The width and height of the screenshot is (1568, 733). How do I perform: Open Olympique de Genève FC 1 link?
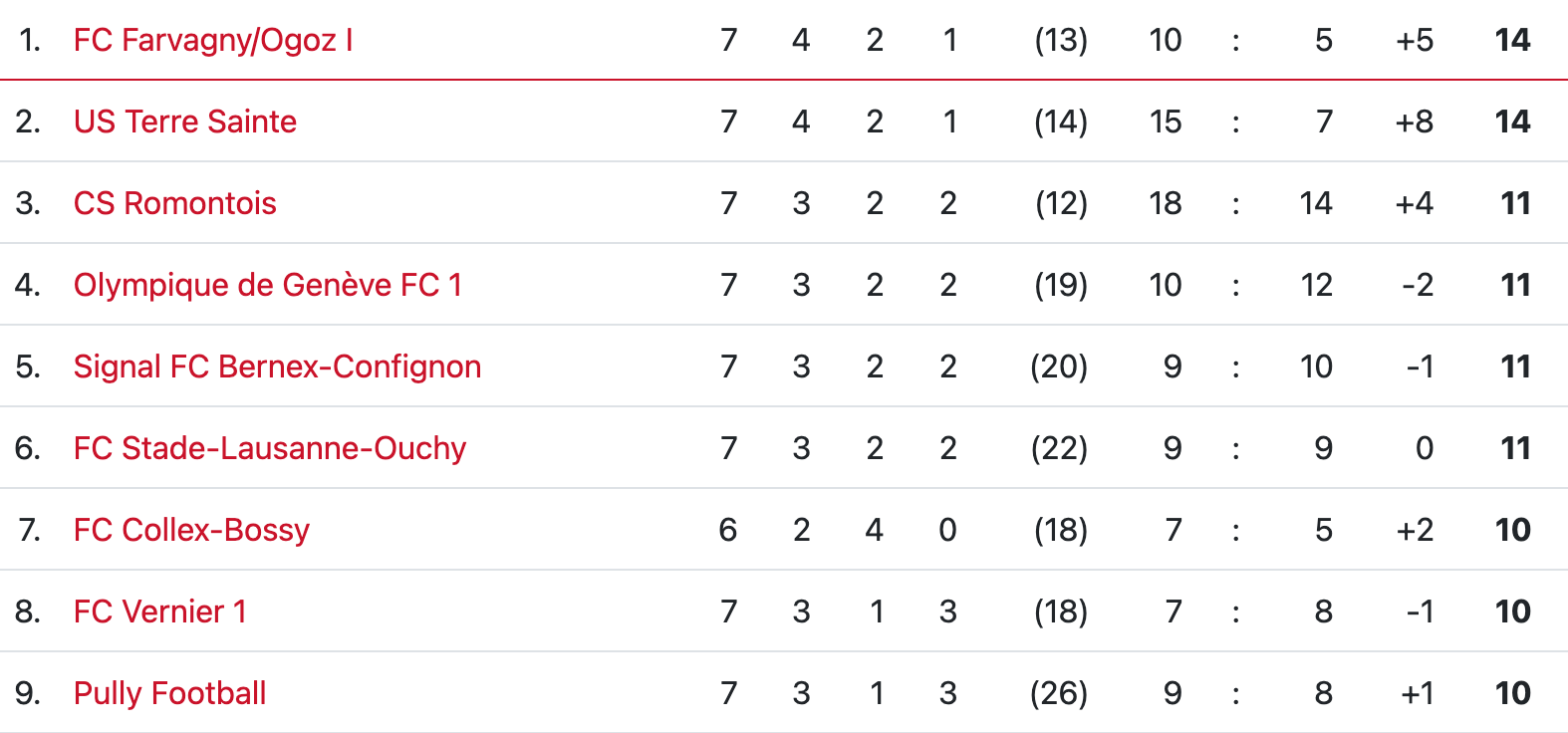(x=268, y=285)
